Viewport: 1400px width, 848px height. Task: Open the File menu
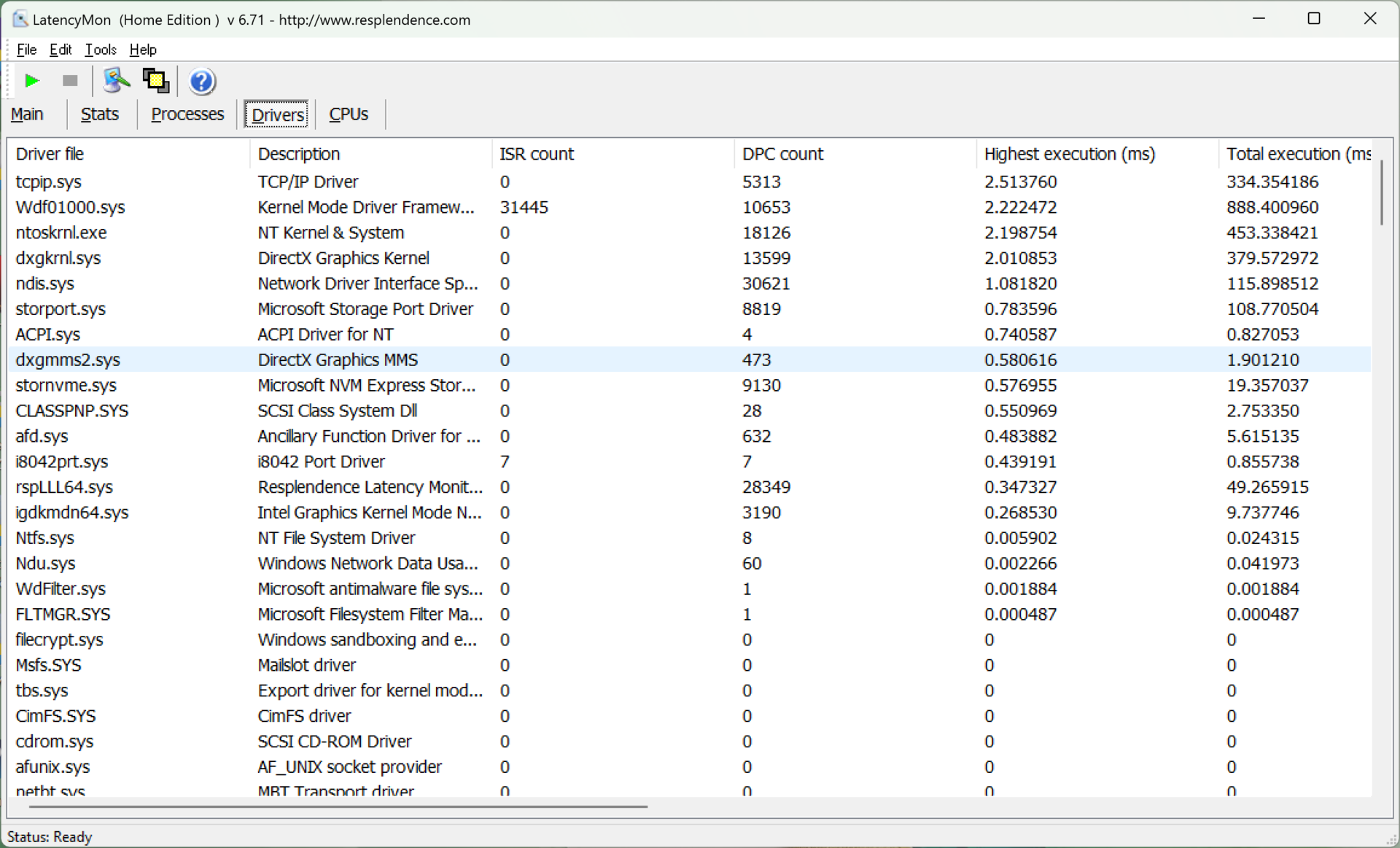[x=26, y=50]
